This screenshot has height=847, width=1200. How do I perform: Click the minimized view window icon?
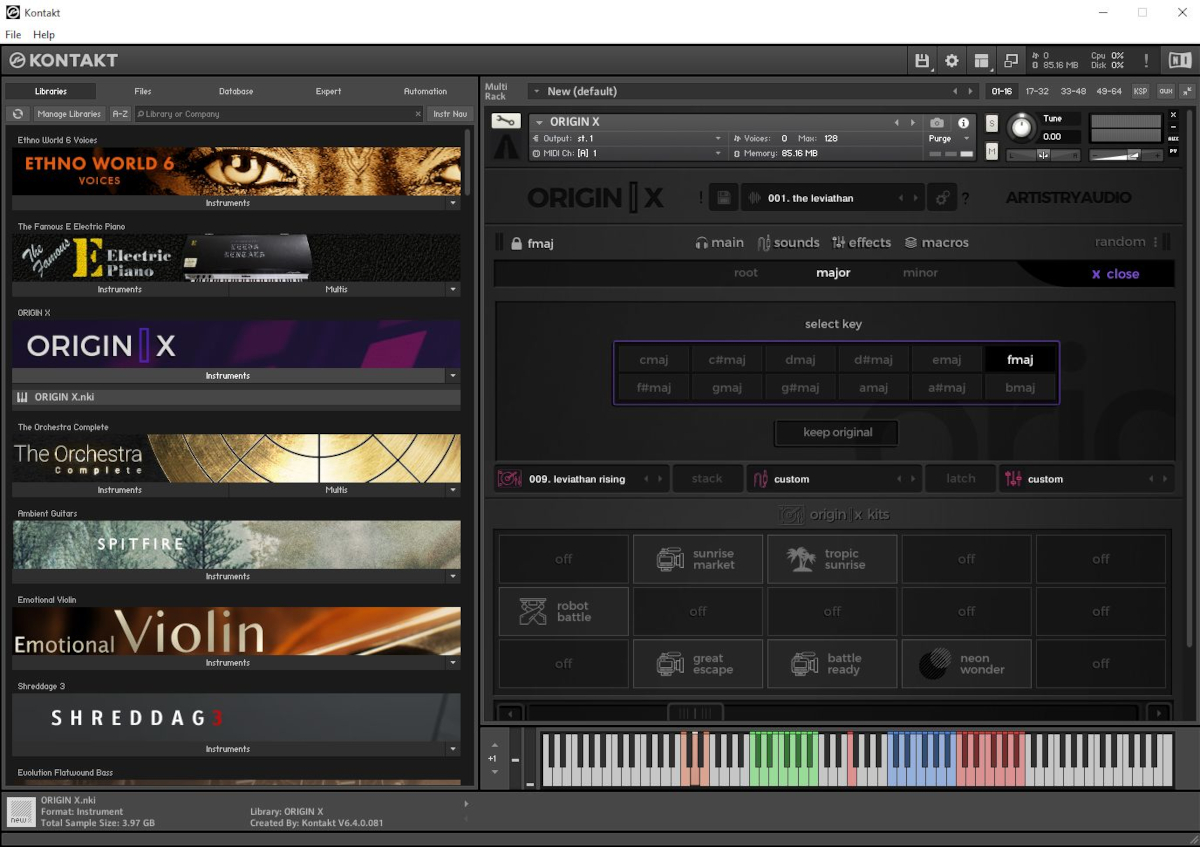coord(1011,61)
